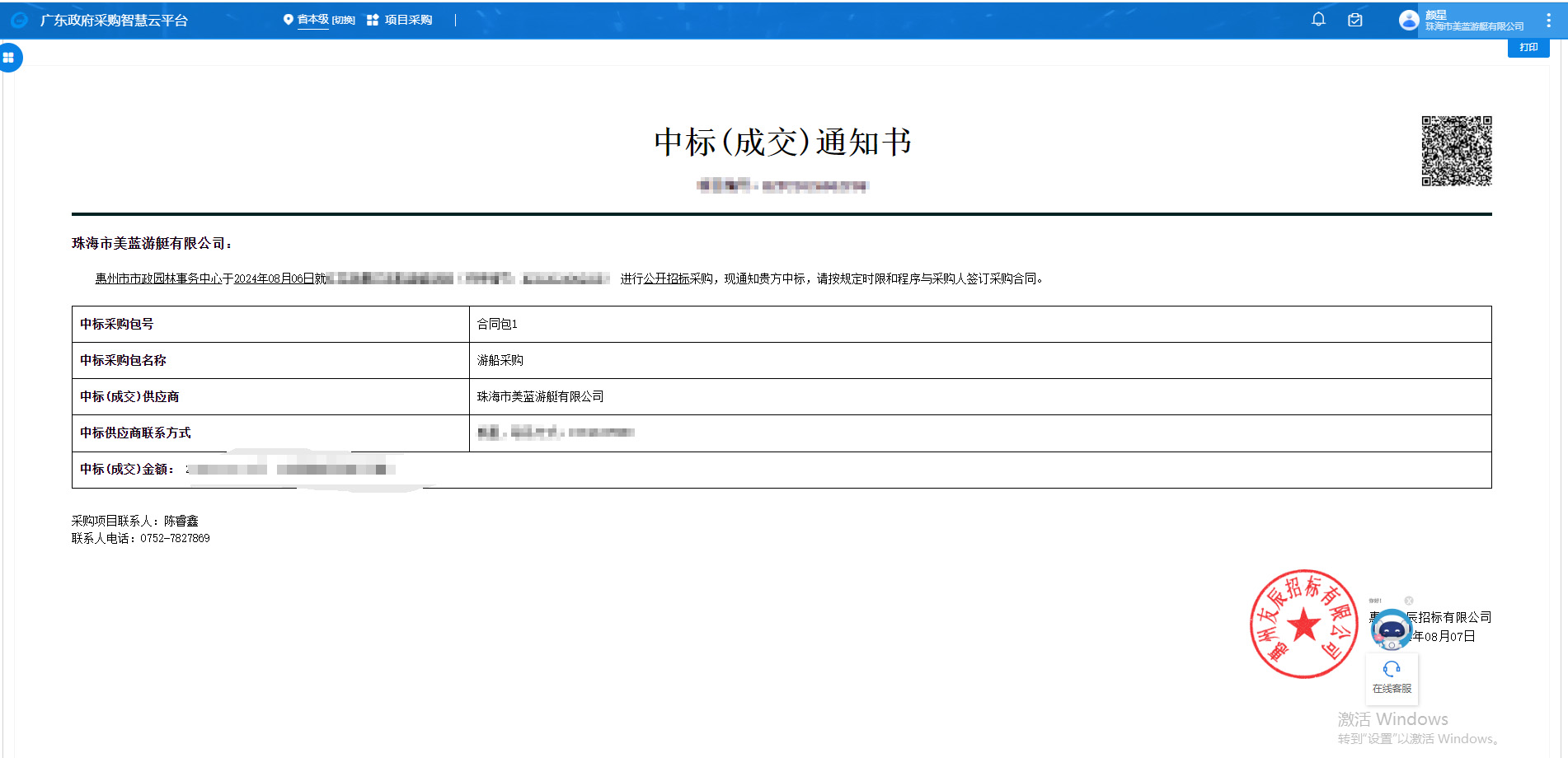This screenshot has width=1568, height=758.
Task: Click the date 年08月07日
Action: pyautogui.click(x=1444, y=636)
